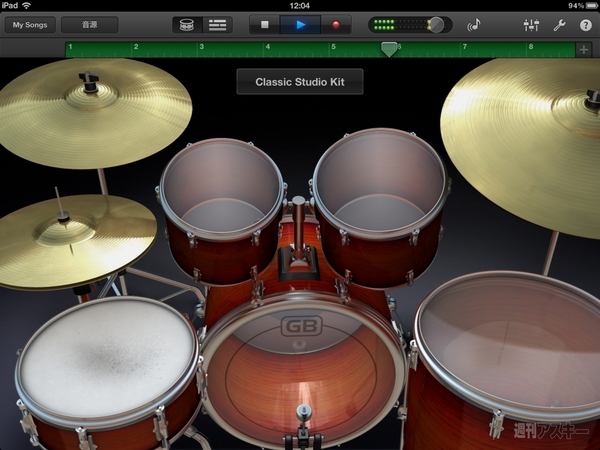Tap the 12:04 clock in status bar
The height and width of the screenshot is (450, 600).
[x=300, y=6]
